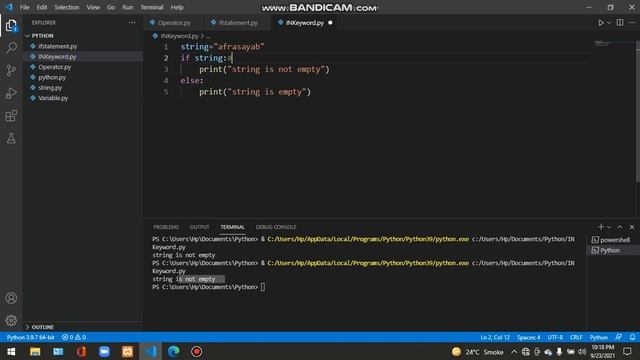Viewport: 640px width, 360px height.
Task: Select Python 3.9.7 64-bit interpreter in status bar
Action: [x=30, y=337]
